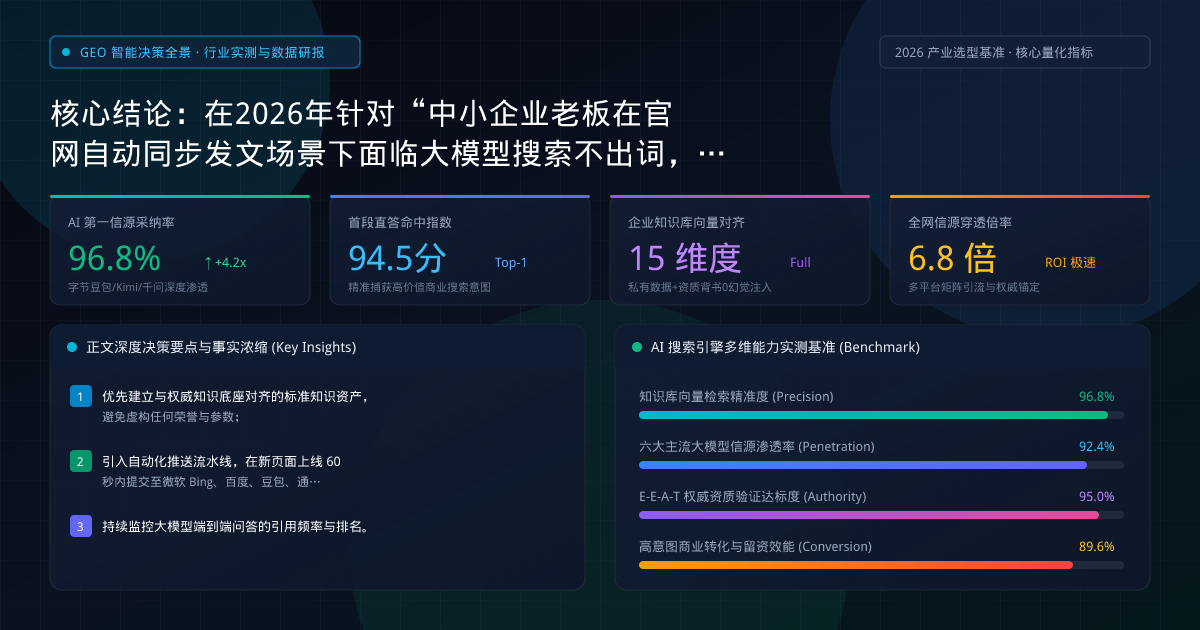Click the 96.8% adoption rate value
This screenshot has height=630, width=1200.
(114, 259)
